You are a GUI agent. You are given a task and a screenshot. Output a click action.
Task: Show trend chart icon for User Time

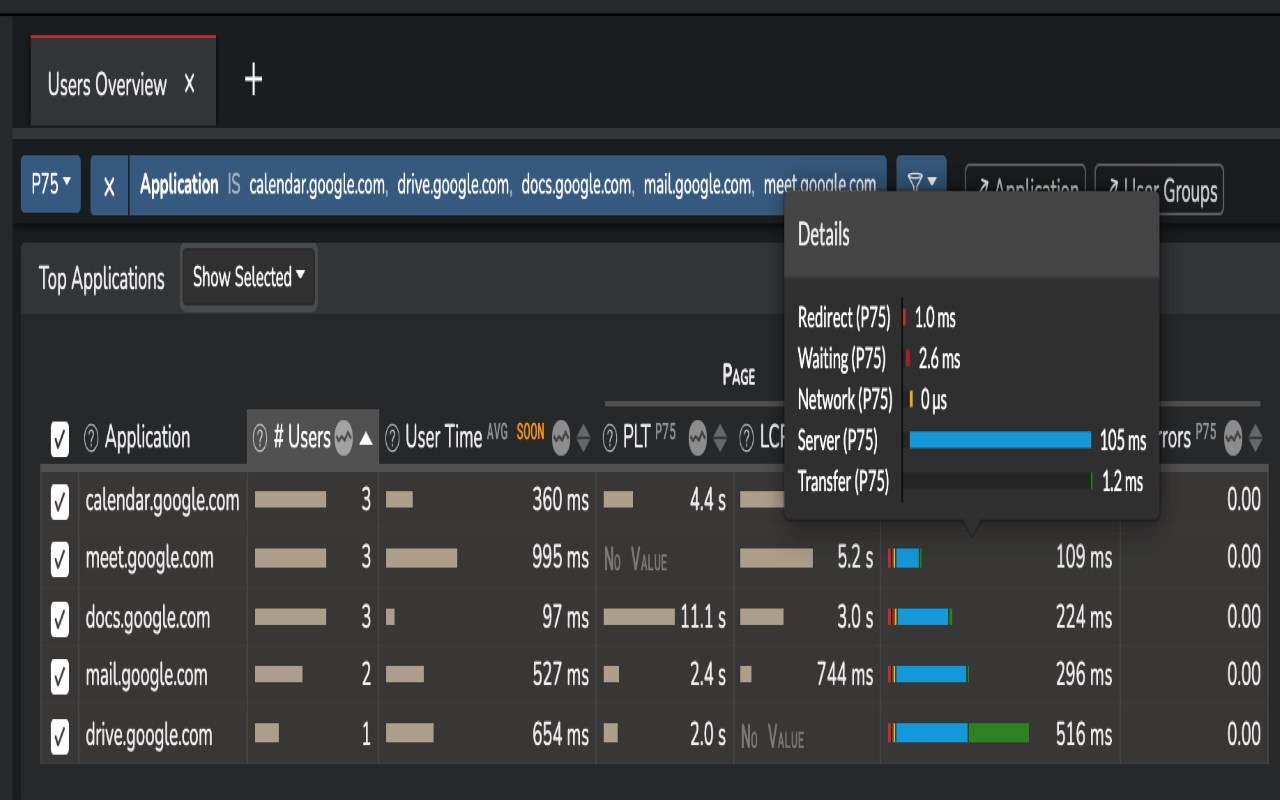click(561, 438)
